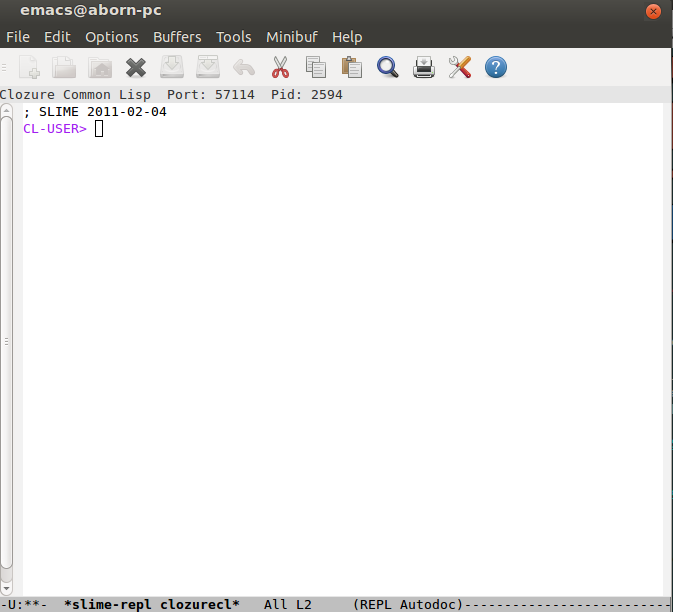Viewport: 673px width, 612px height.
Task: Open the Dired directory icon
Action: [100, 68]
